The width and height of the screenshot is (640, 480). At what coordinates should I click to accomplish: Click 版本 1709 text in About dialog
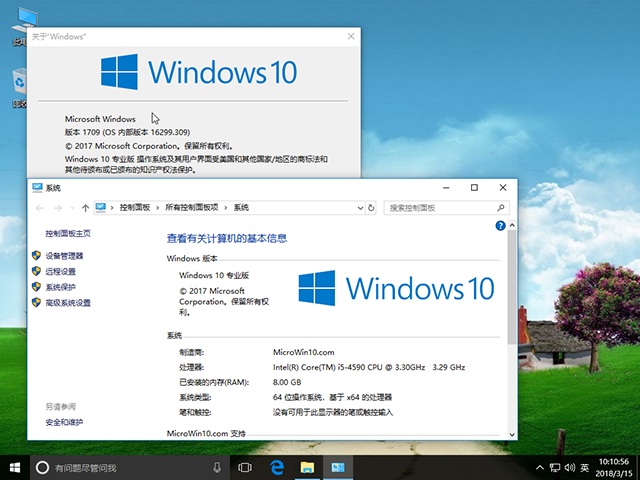coord(127,132)
